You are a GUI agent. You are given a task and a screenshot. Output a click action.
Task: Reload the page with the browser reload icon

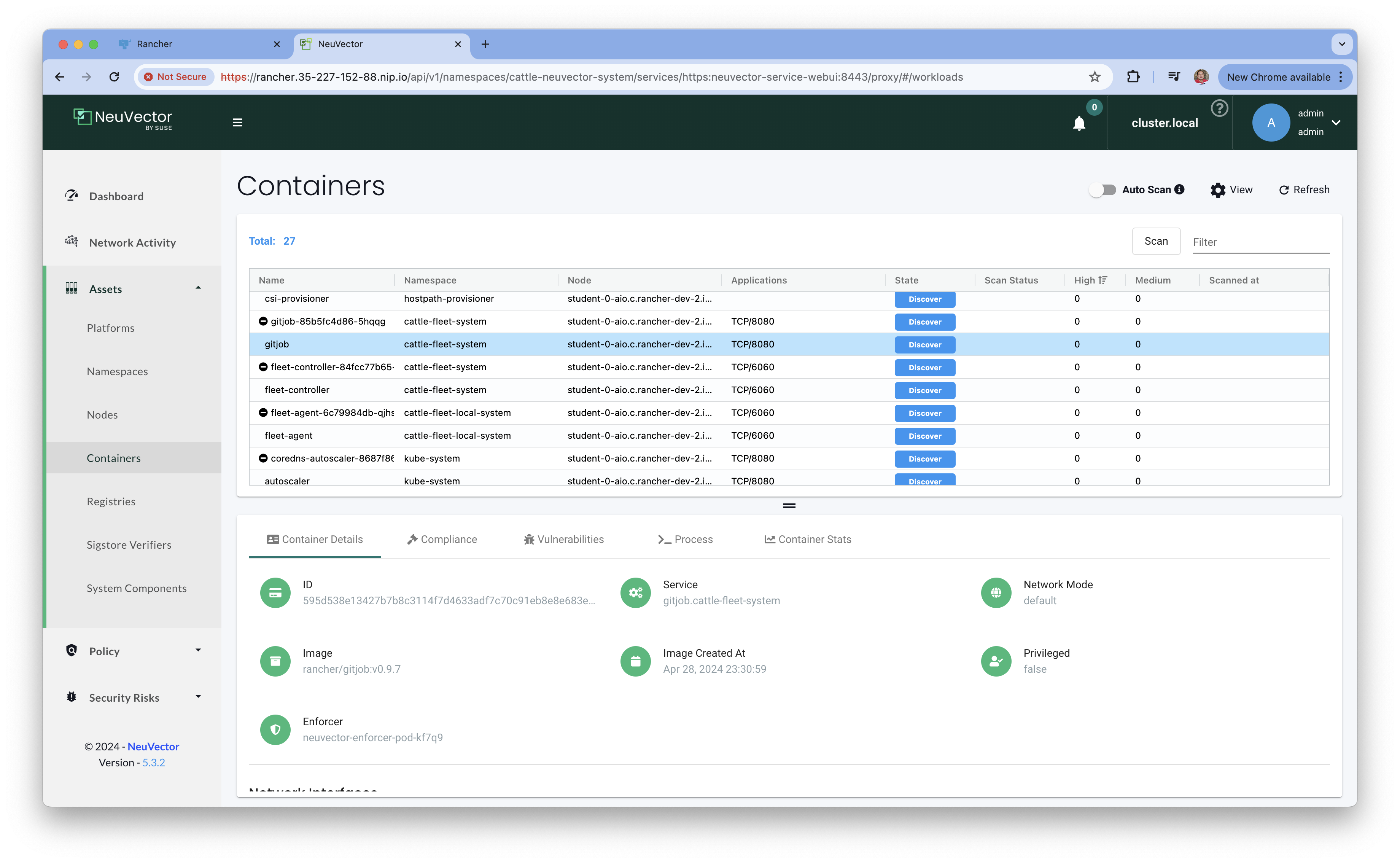pos(114,77)
